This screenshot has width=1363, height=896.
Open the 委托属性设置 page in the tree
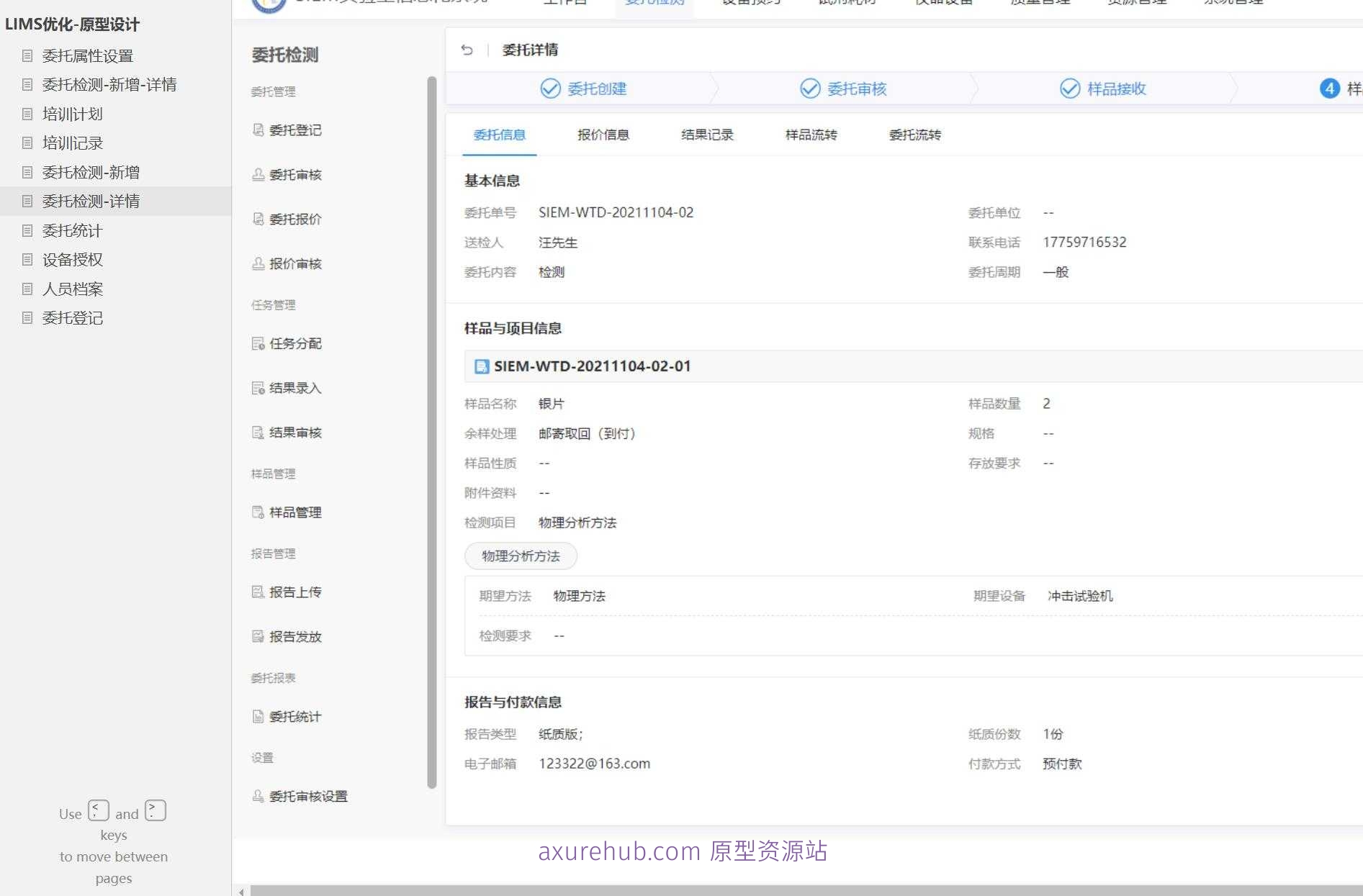(88, 55)
